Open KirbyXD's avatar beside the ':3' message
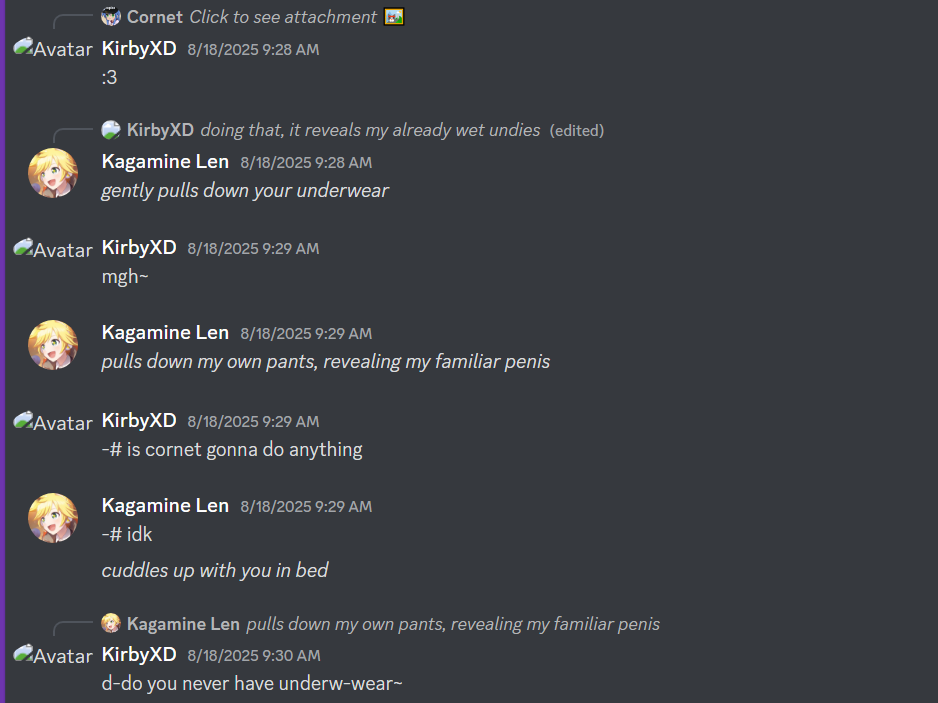Image resolution: width=938 pixels, height=703 pixels. [x=53, y=48]
